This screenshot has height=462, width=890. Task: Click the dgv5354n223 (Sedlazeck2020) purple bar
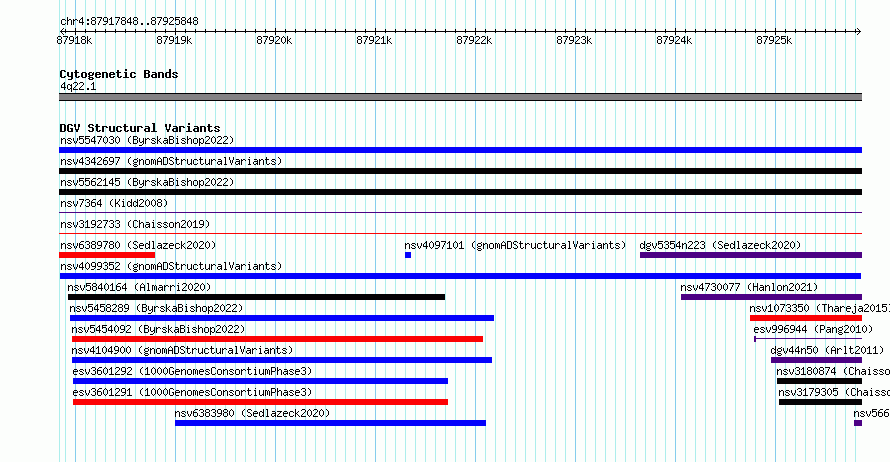pos(751,255)
